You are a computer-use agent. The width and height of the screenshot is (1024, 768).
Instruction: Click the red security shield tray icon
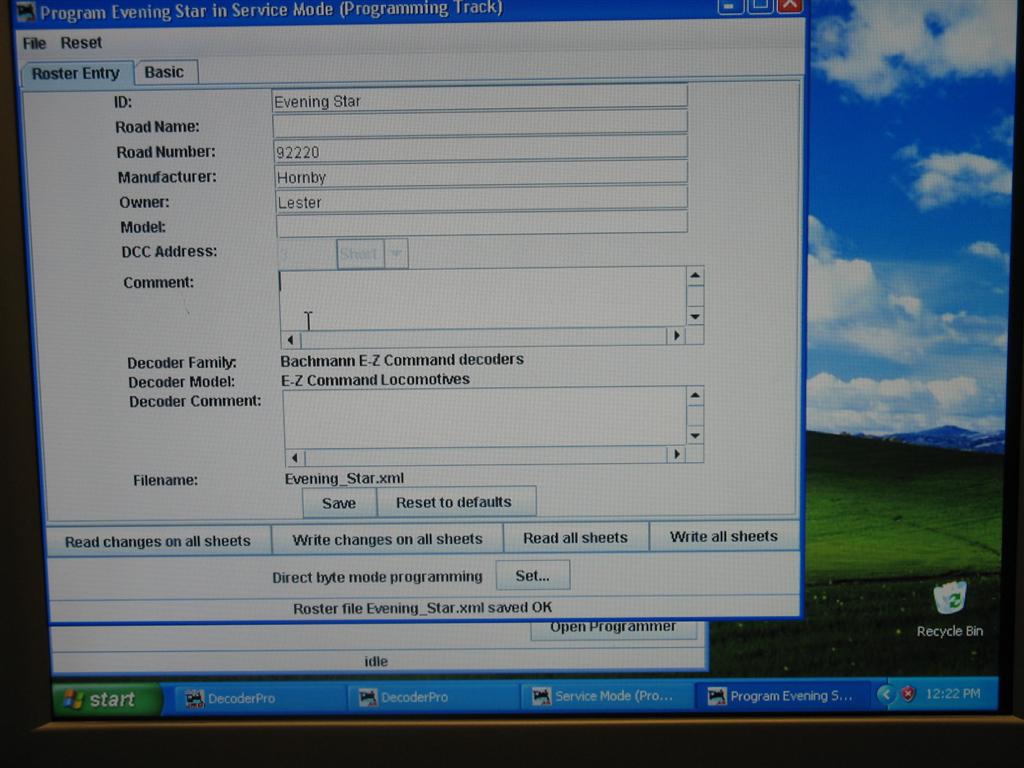(x=908, y=694)
